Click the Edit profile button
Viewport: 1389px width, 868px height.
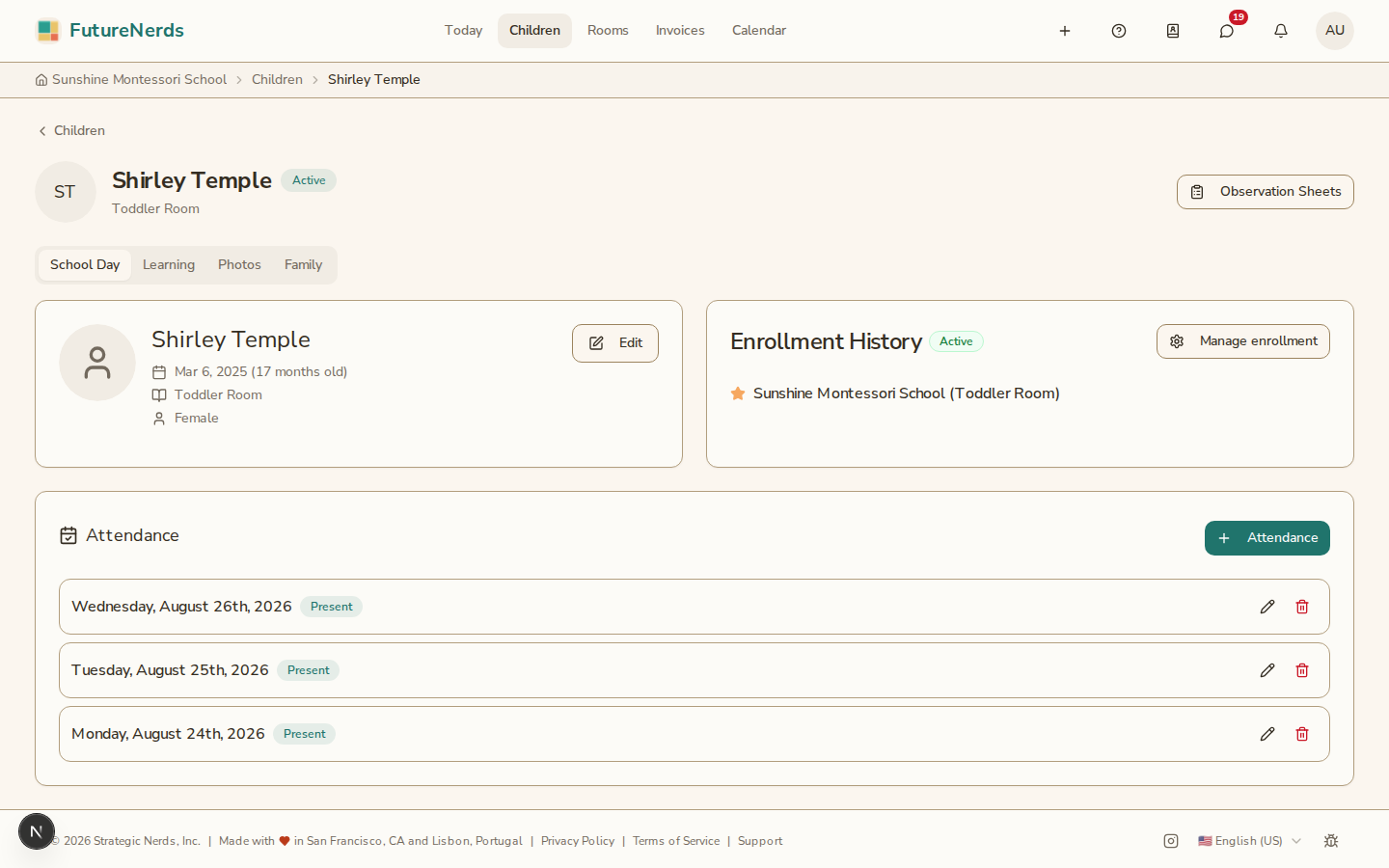(x=615, y=343)
